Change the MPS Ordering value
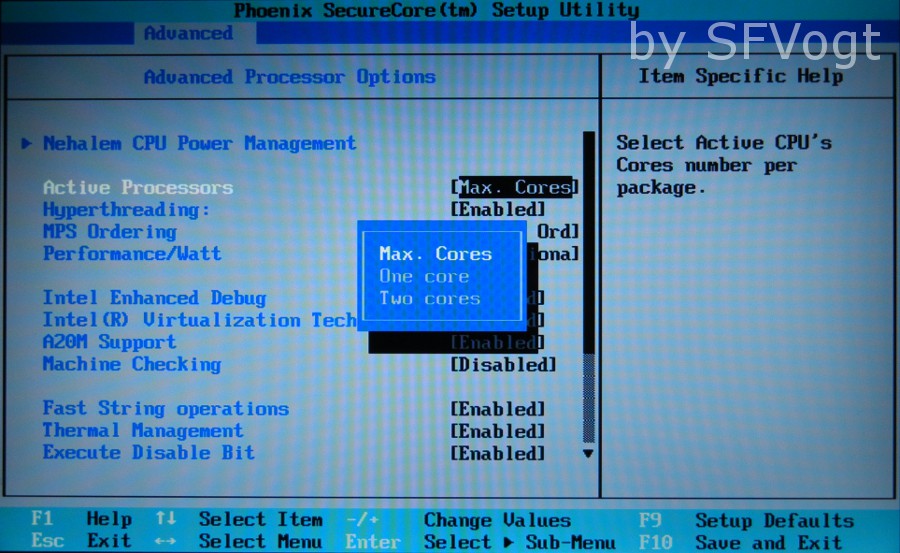Viewport: 900px width, 553px height. tap(557, 231)
